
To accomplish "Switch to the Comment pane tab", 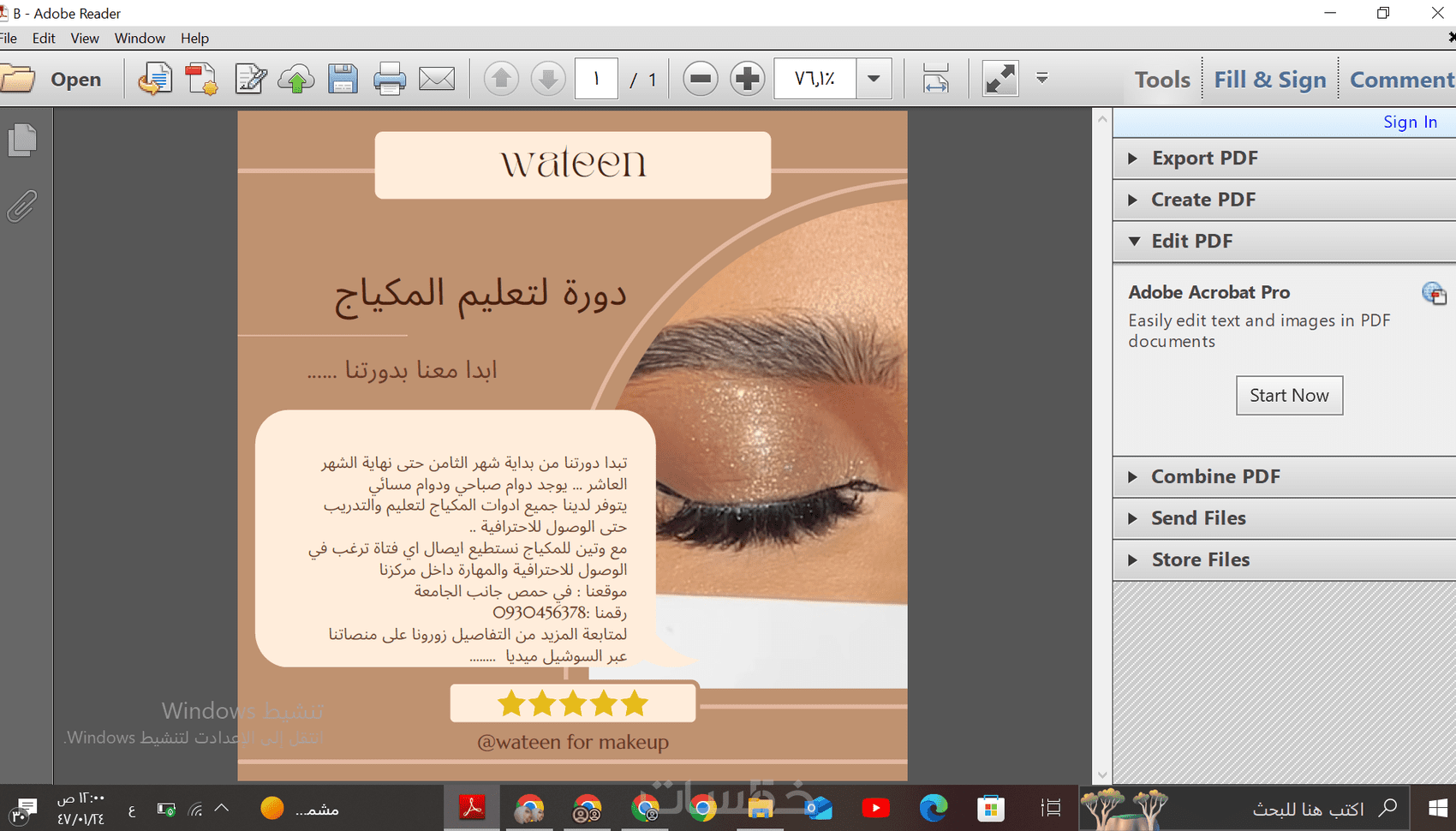I will (x=1401, y=80).
